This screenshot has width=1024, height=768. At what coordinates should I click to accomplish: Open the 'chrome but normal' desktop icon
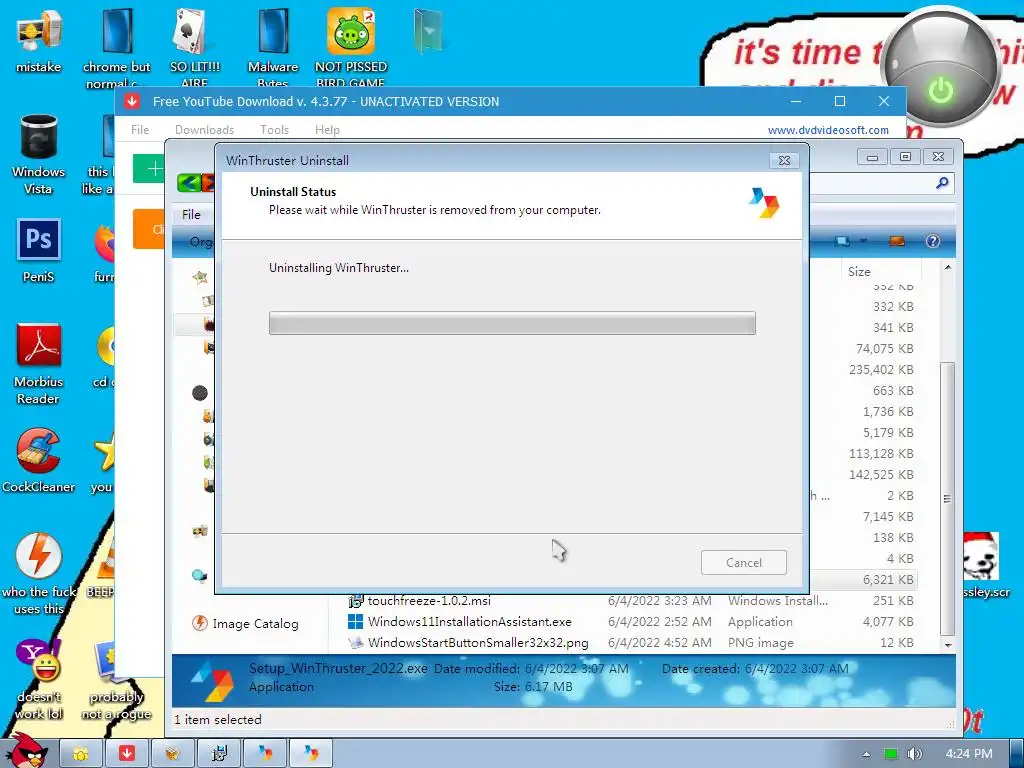[x=116, y=46]
